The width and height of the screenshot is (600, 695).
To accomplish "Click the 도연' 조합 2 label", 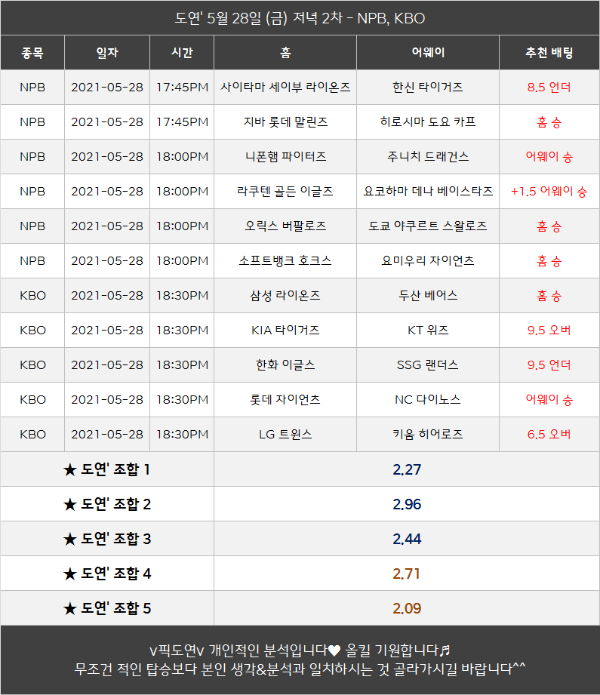I will pos(116,504).
